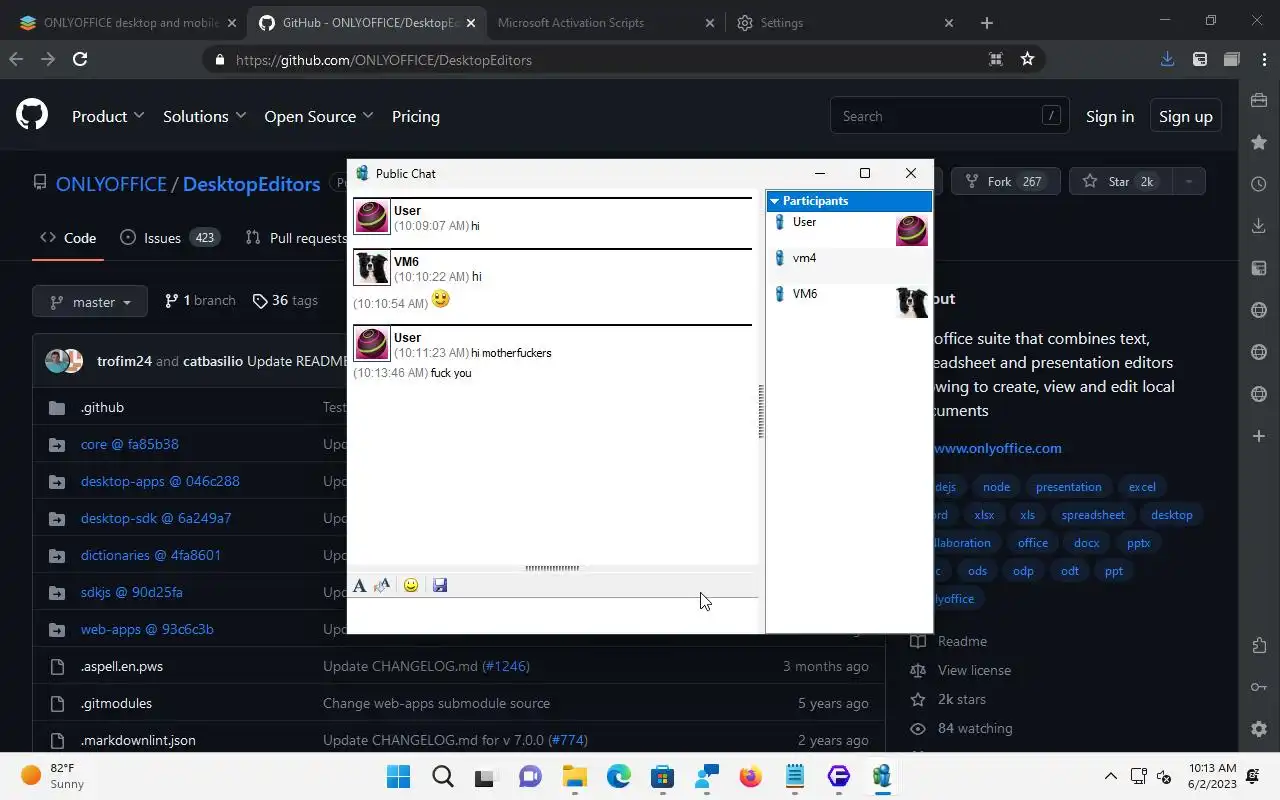Click the Sign up button
This screenshot has width=1280, height=800.
pyautogui.click(x=1186, y=116)
